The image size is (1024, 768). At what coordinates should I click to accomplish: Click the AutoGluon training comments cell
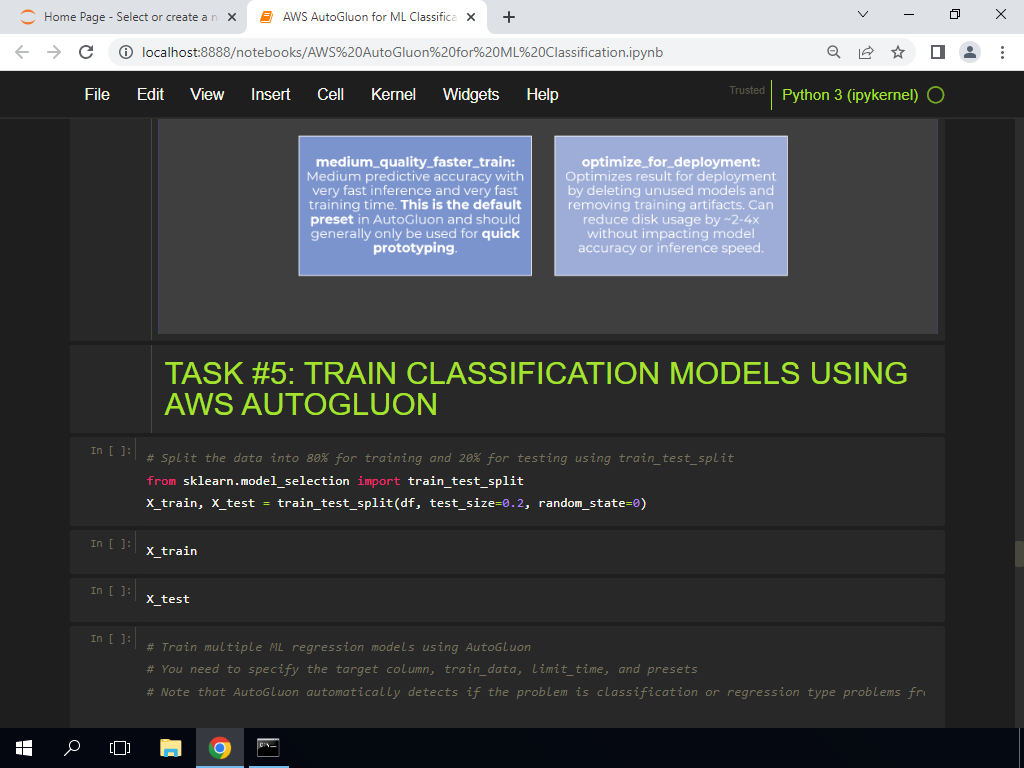[507, 677]
